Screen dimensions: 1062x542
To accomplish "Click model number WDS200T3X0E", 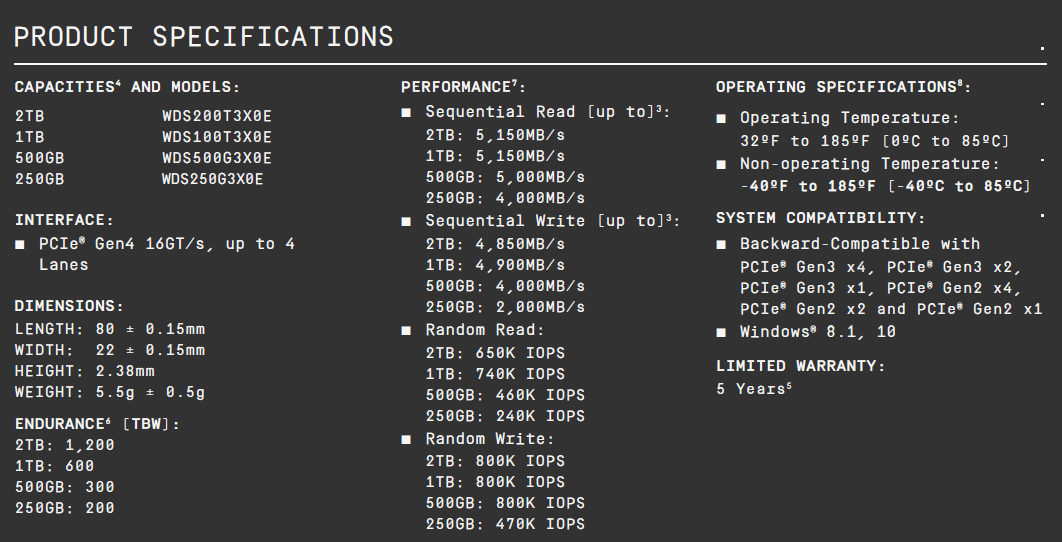I will 217,117.
